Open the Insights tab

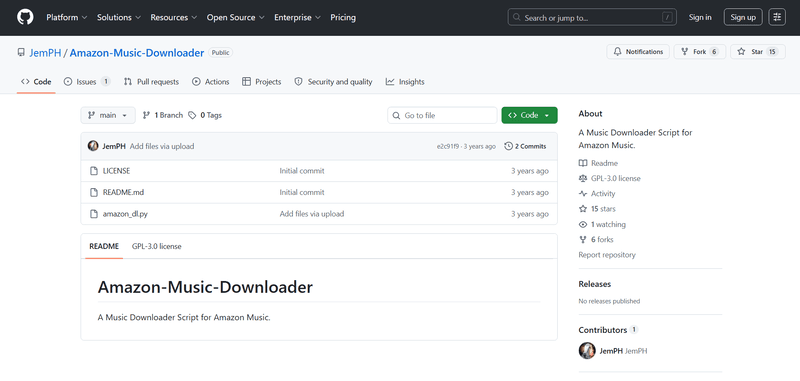(x=405, y=82)
